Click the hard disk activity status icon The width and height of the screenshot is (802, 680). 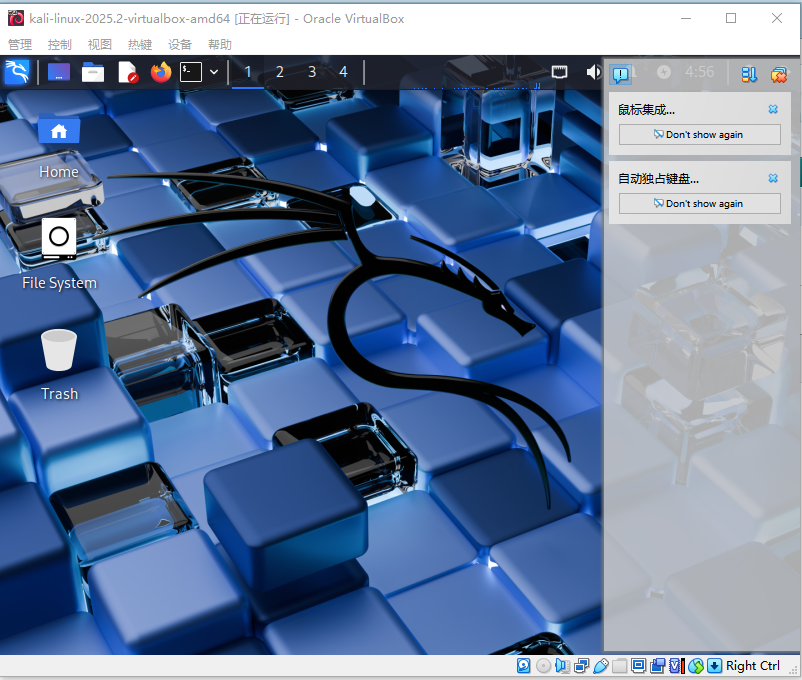(524, 666)
